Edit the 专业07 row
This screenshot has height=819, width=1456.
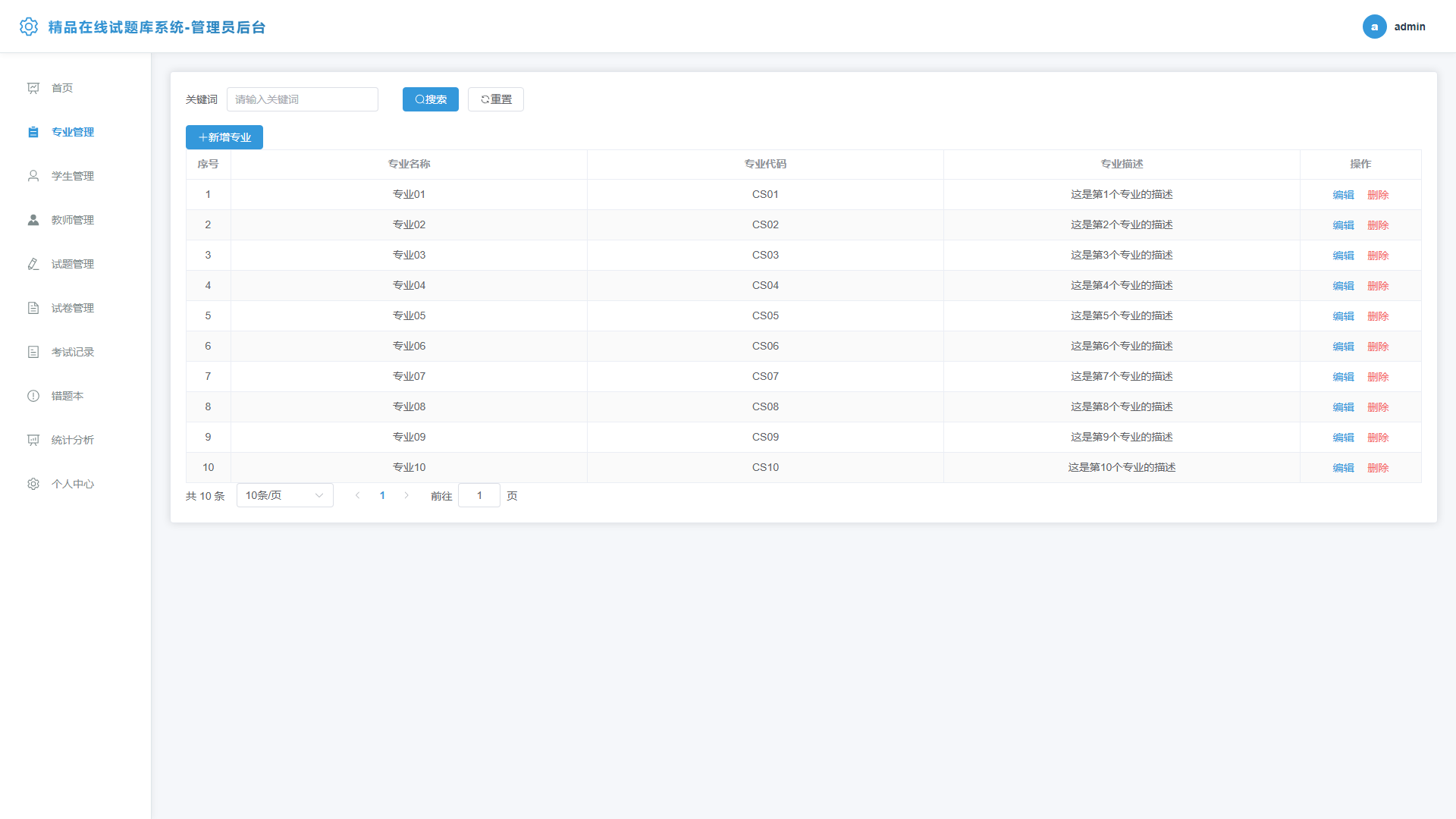pyautogui.click(x=1343, y=377)
